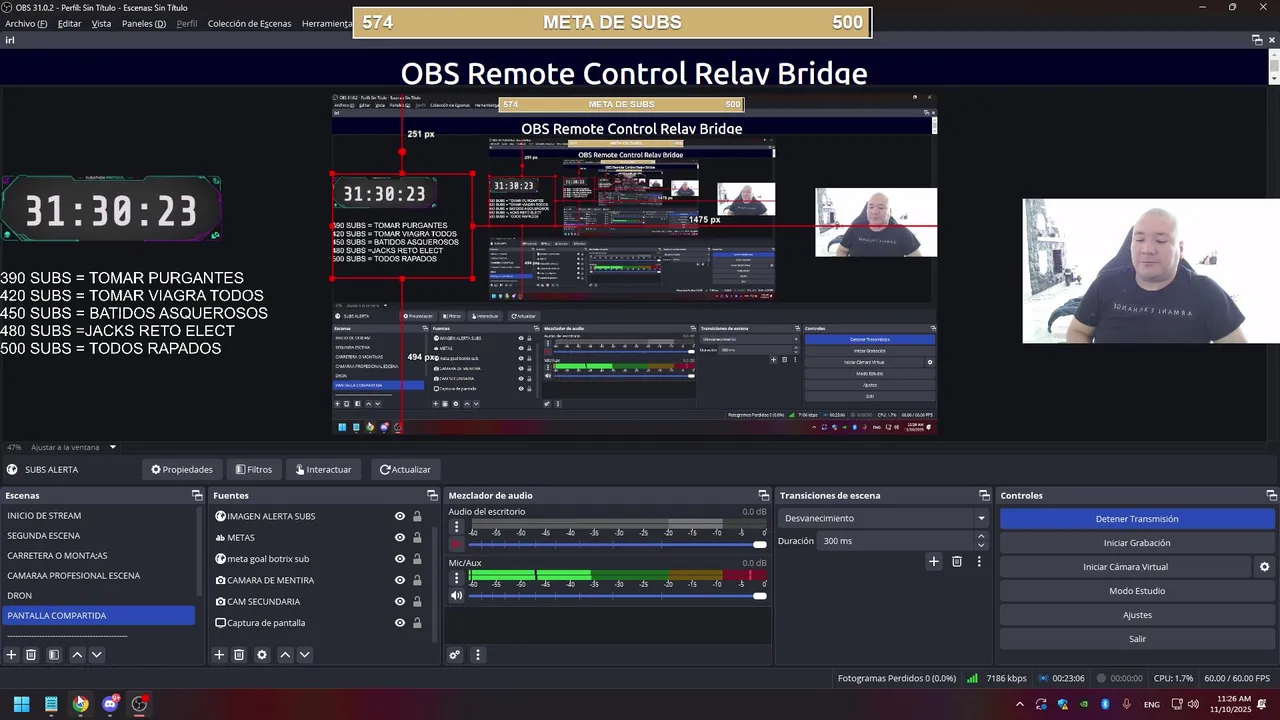The width and height of the screenshot is (1280, 720).
Task: Open audio mixer three-dot menu at bottom
Action: [477, 655]
